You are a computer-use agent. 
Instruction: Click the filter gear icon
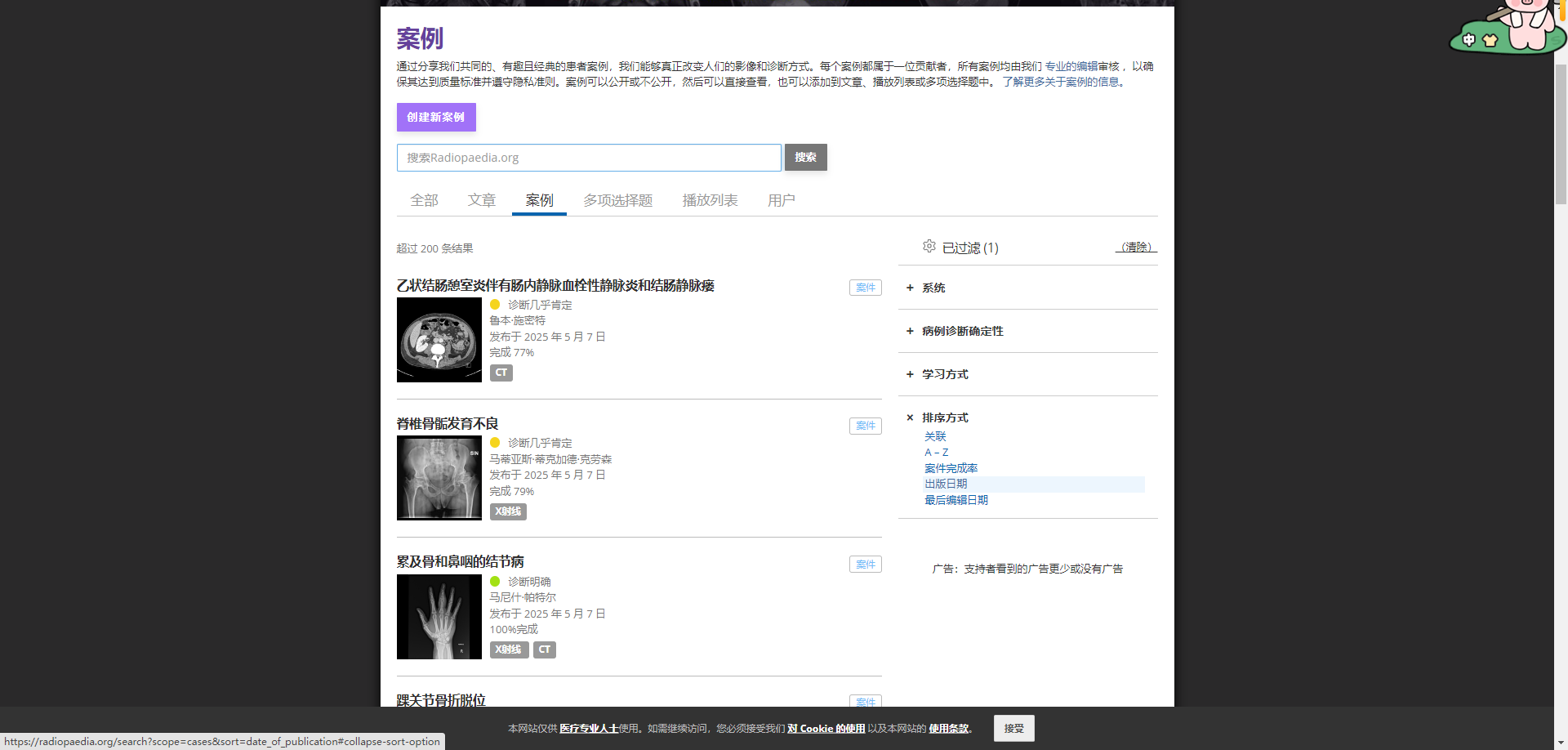(x=929, y=247)
